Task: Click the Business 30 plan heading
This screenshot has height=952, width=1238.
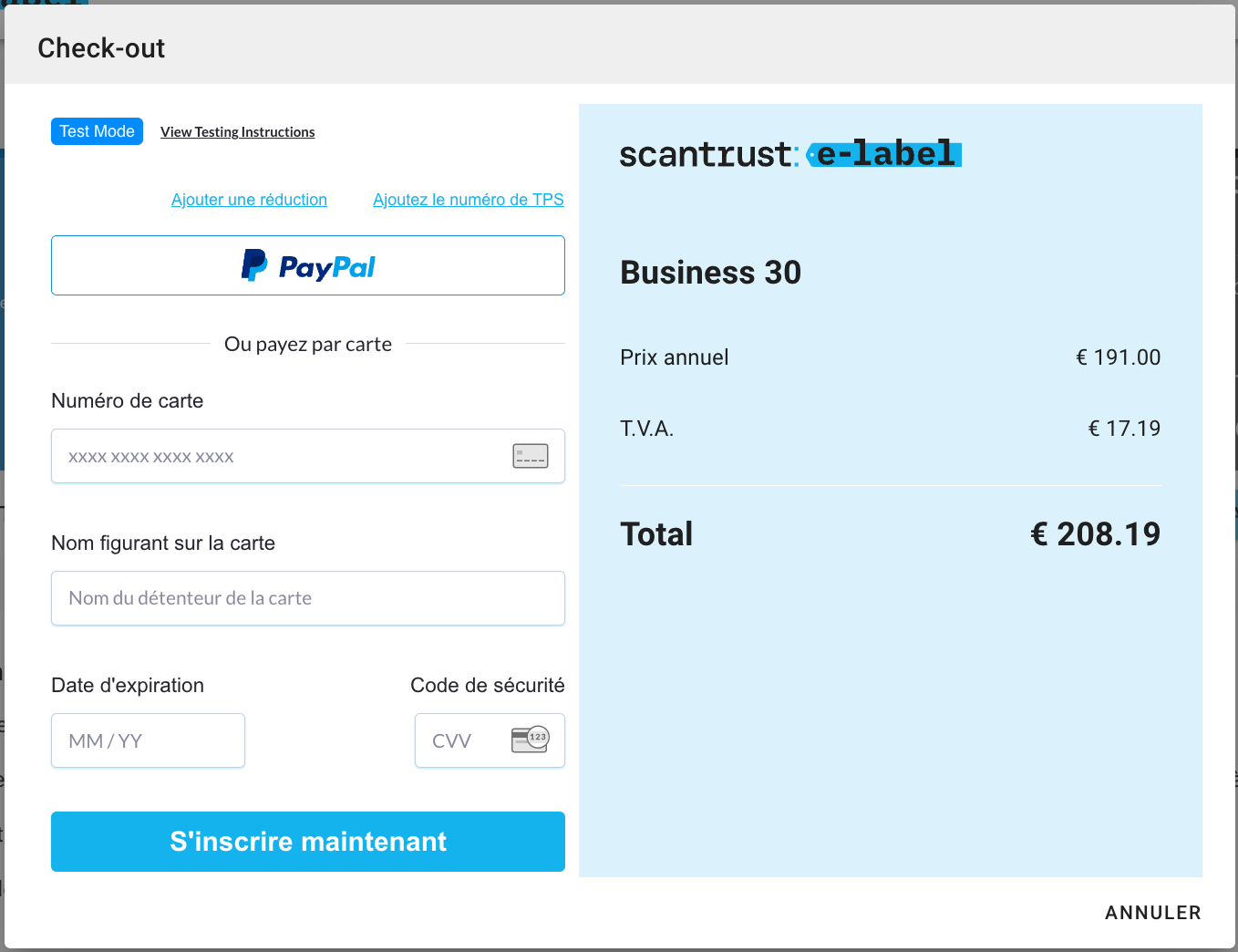Action: tap(710, 273)
